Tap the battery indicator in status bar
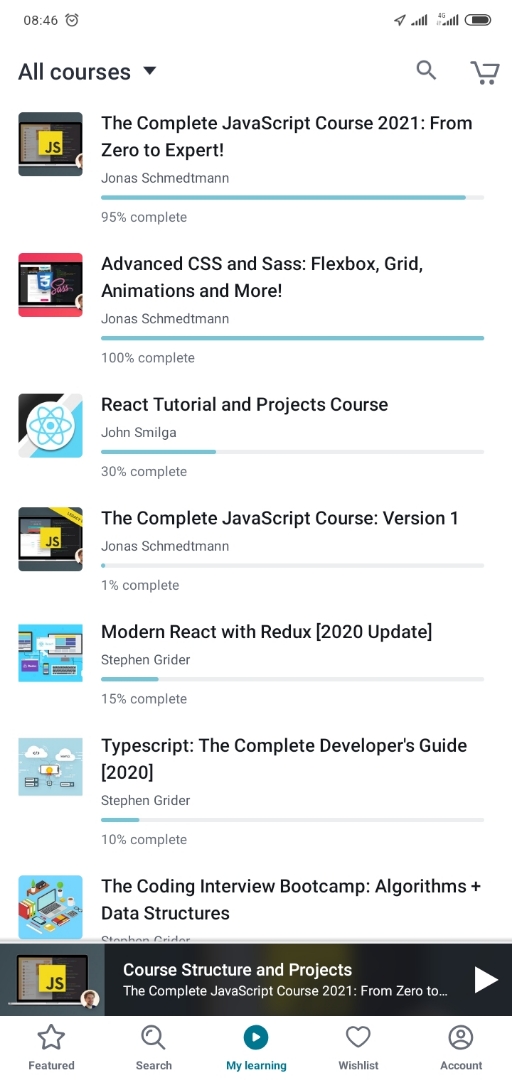Viewport: 512px width, 1080px height. point(478,20)
